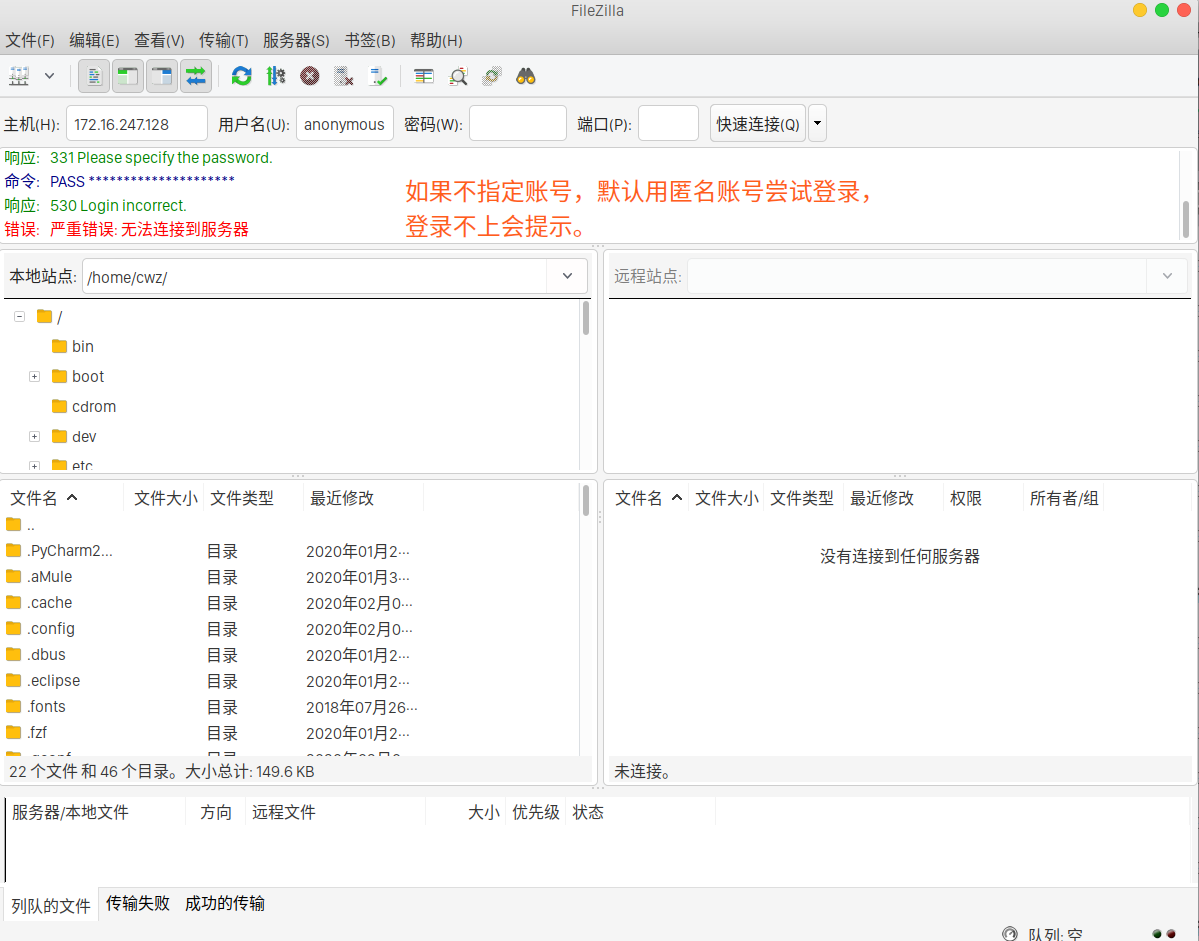The image size is (1199, 941).
Task: Select the .PyCharm2... folder row
Action: (291, 551)
